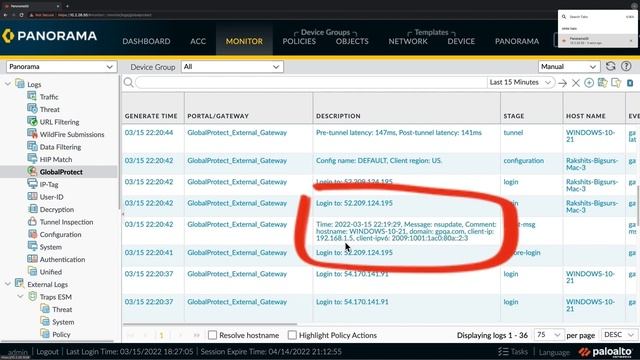Select the Traps ESM Threat tree item
This screenshot has height=360, width=640.
tap(62, 309)
